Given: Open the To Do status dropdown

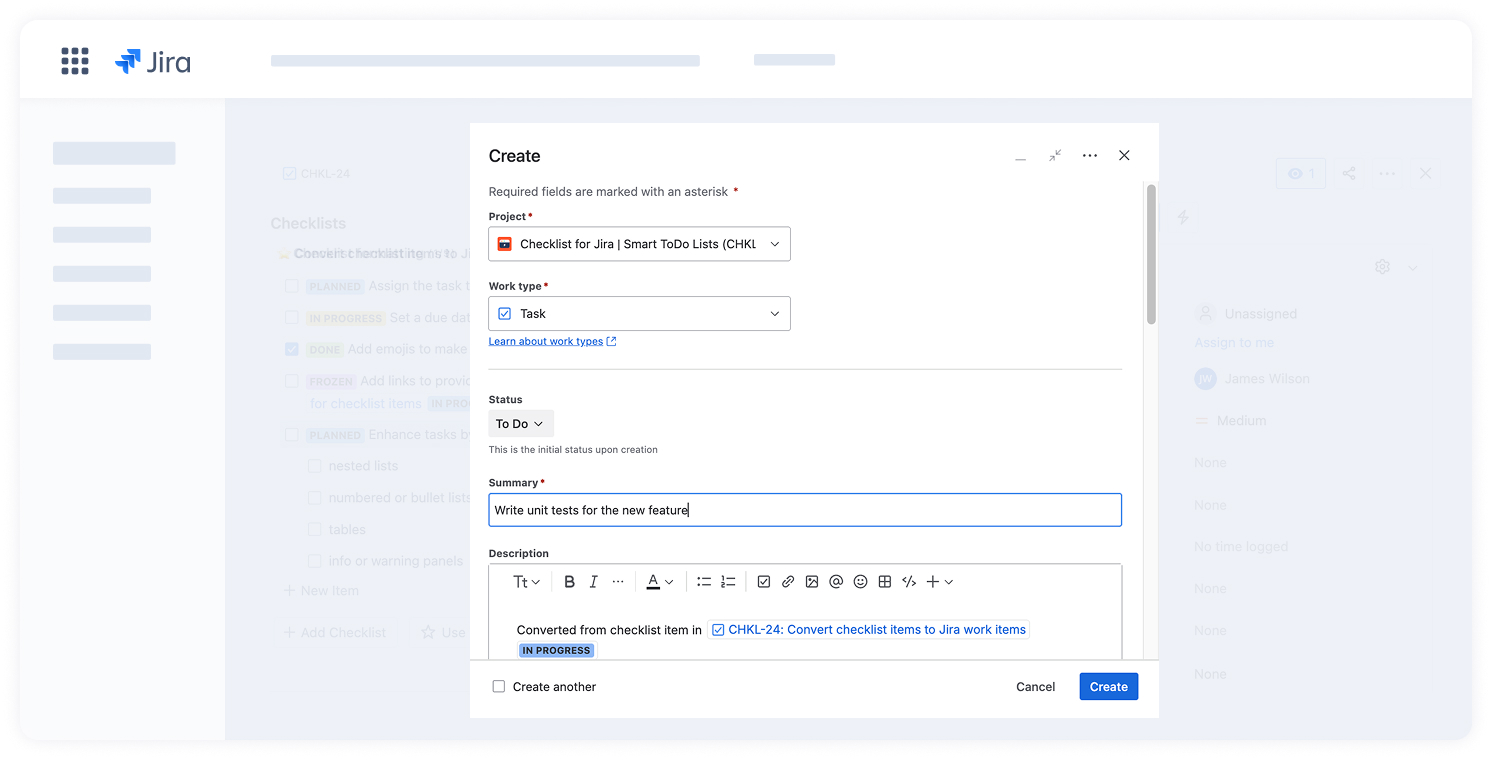Looking at the screenshot, I should [x=520, y=424].
